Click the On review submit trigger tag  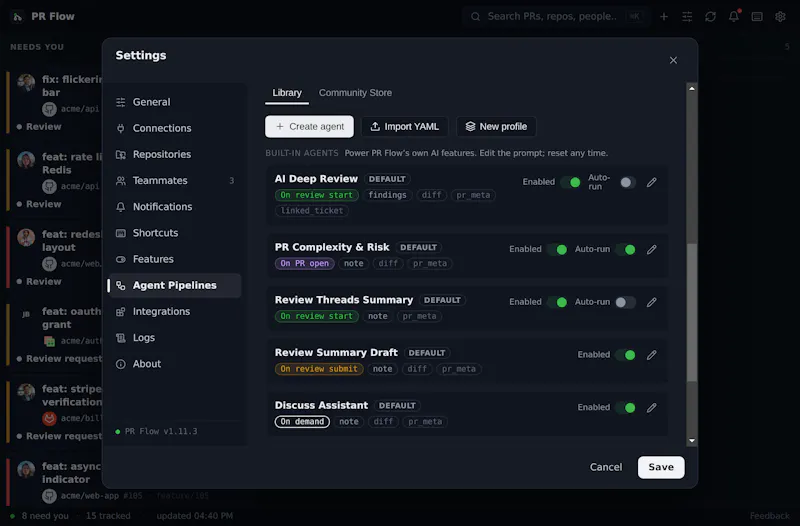point(319,369)
